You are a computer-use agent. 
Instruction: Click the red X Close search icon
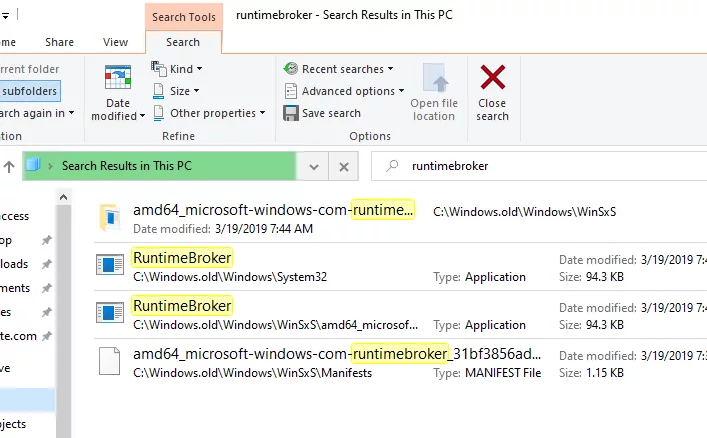[x=492, y=77]
